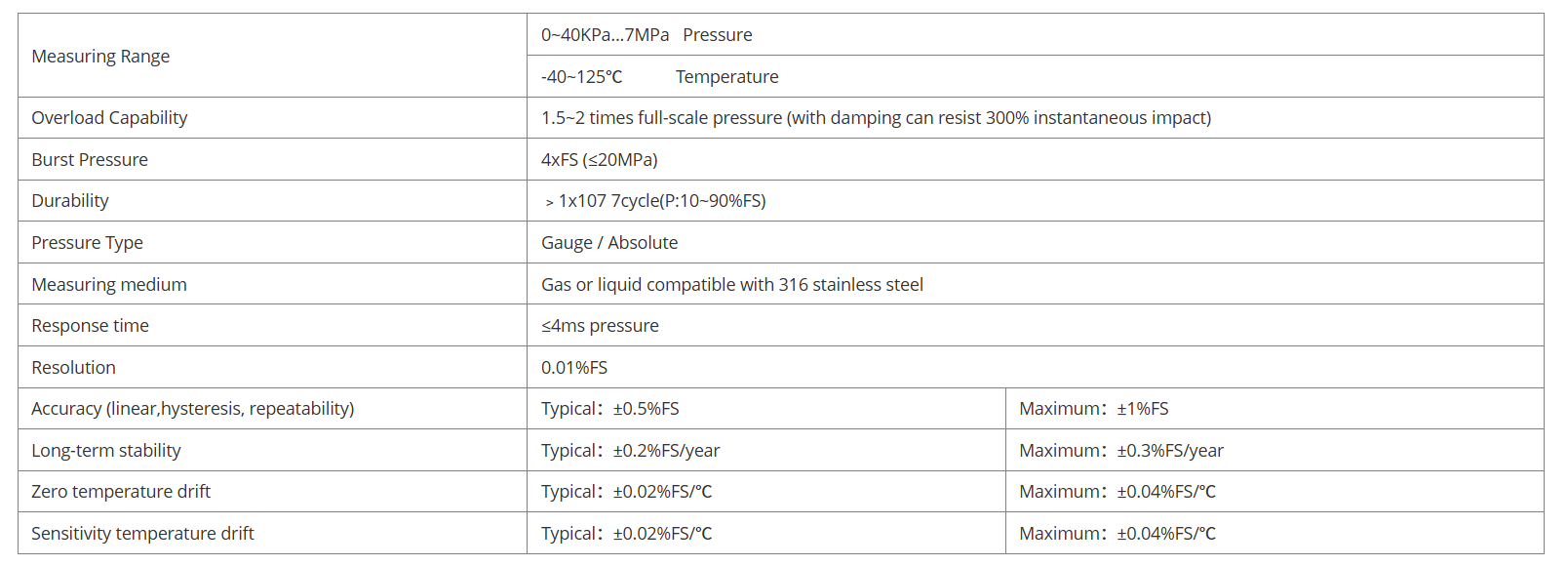
Task: Select the Maximum ±0.3%FS/year stability cell
Action: pyautogui.click(x=1274, y=450)
